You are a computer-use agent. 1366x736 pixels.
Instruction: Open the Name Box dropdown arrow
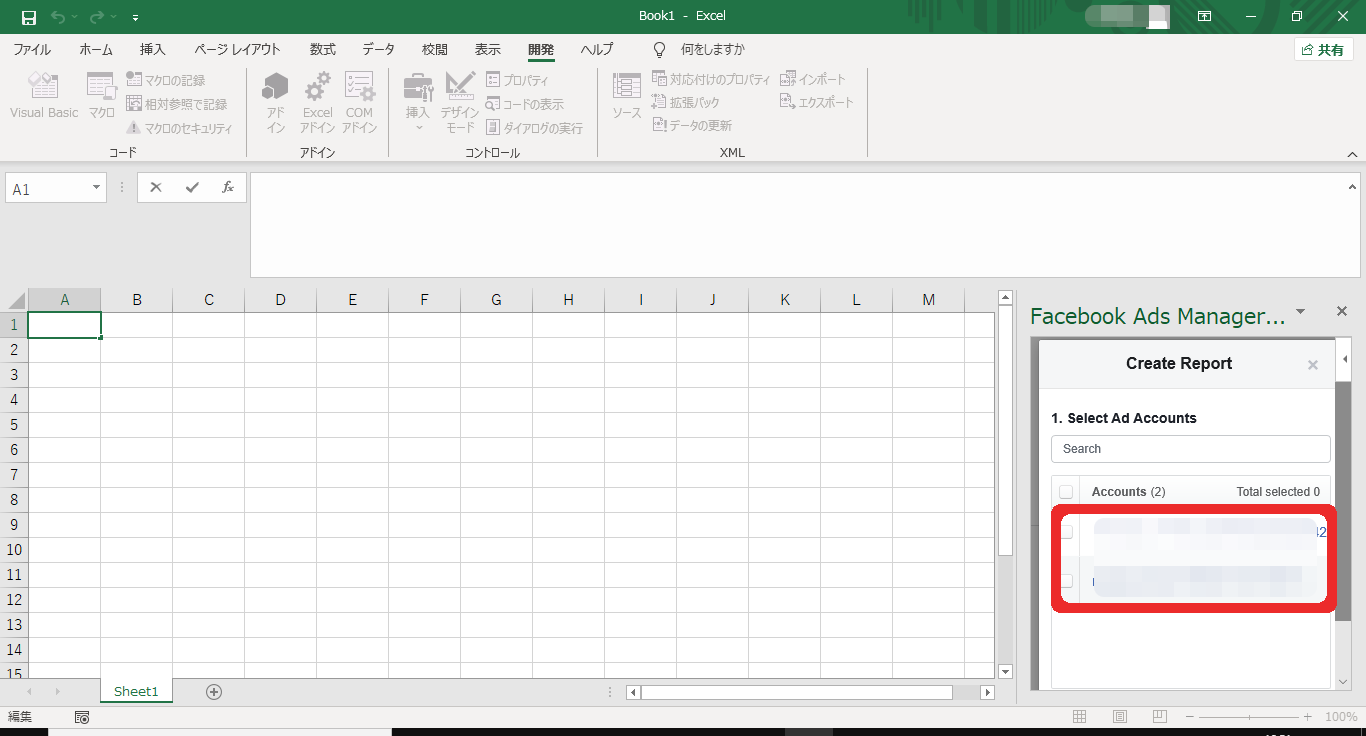(97, 188)
